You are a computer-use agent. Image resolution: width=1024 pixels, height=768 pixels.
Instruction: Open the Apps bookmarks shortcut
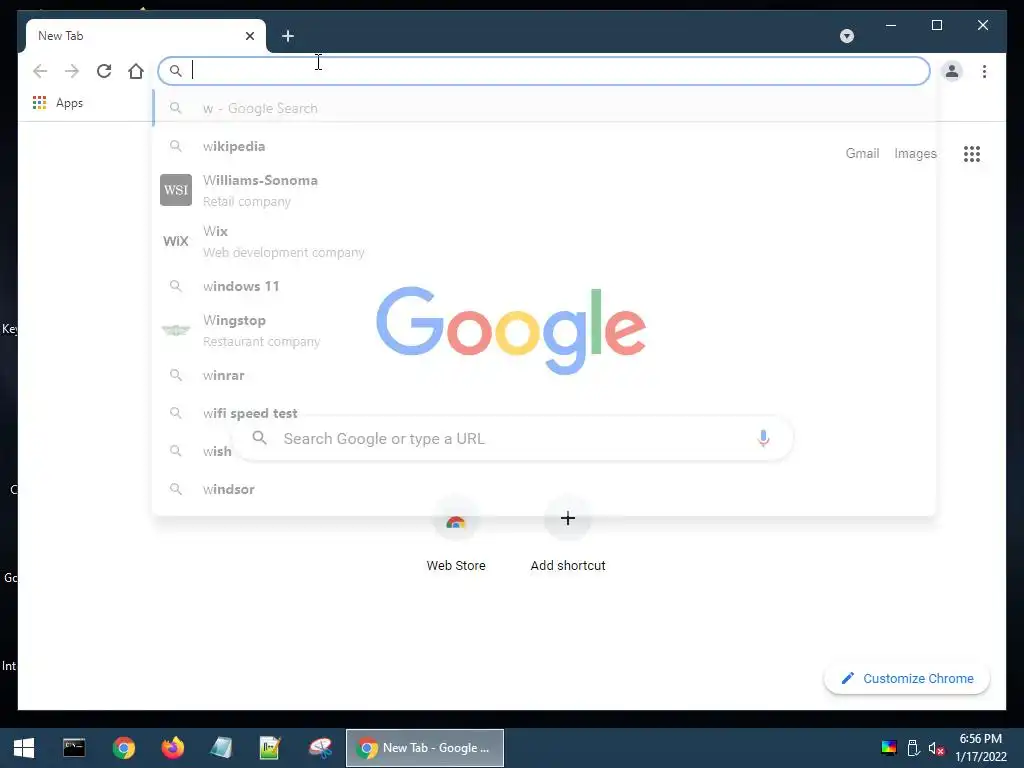(x=57, y=103)
